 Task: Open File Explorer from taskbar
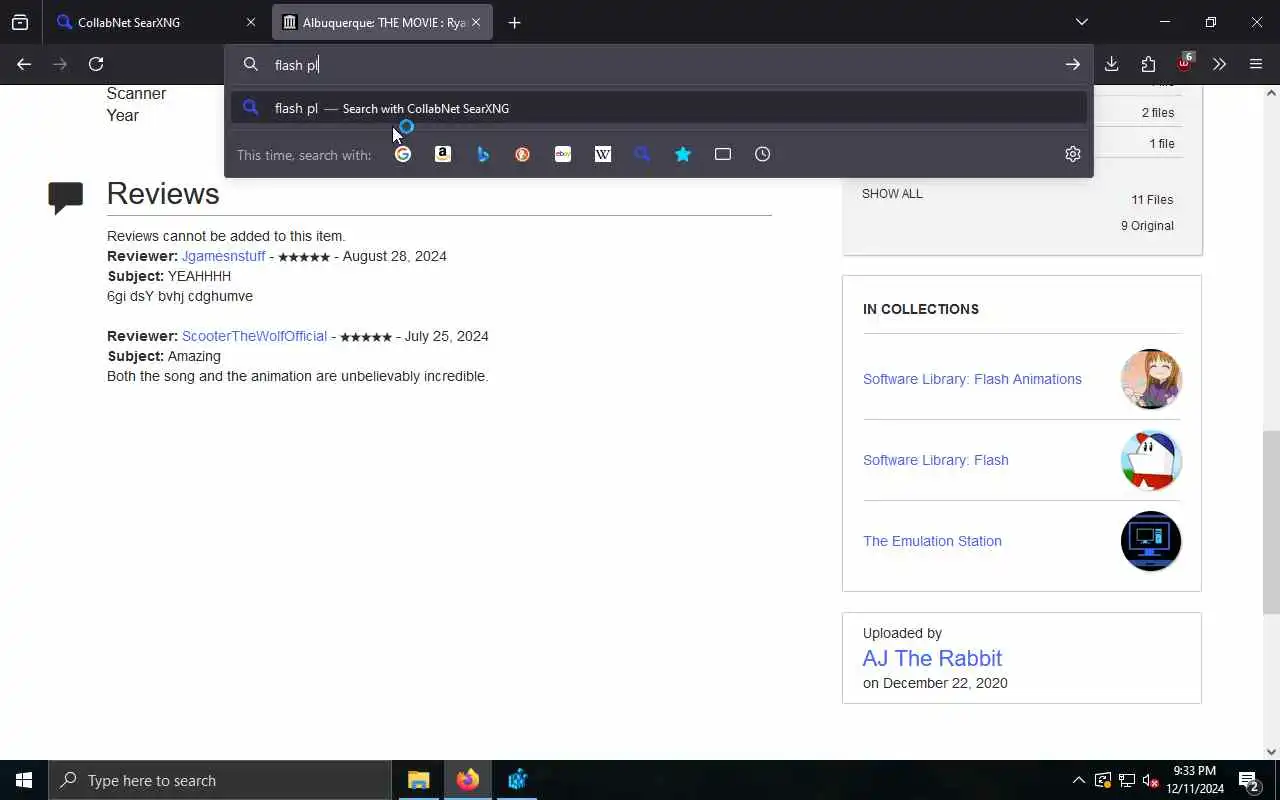click(x=418, y=780)
